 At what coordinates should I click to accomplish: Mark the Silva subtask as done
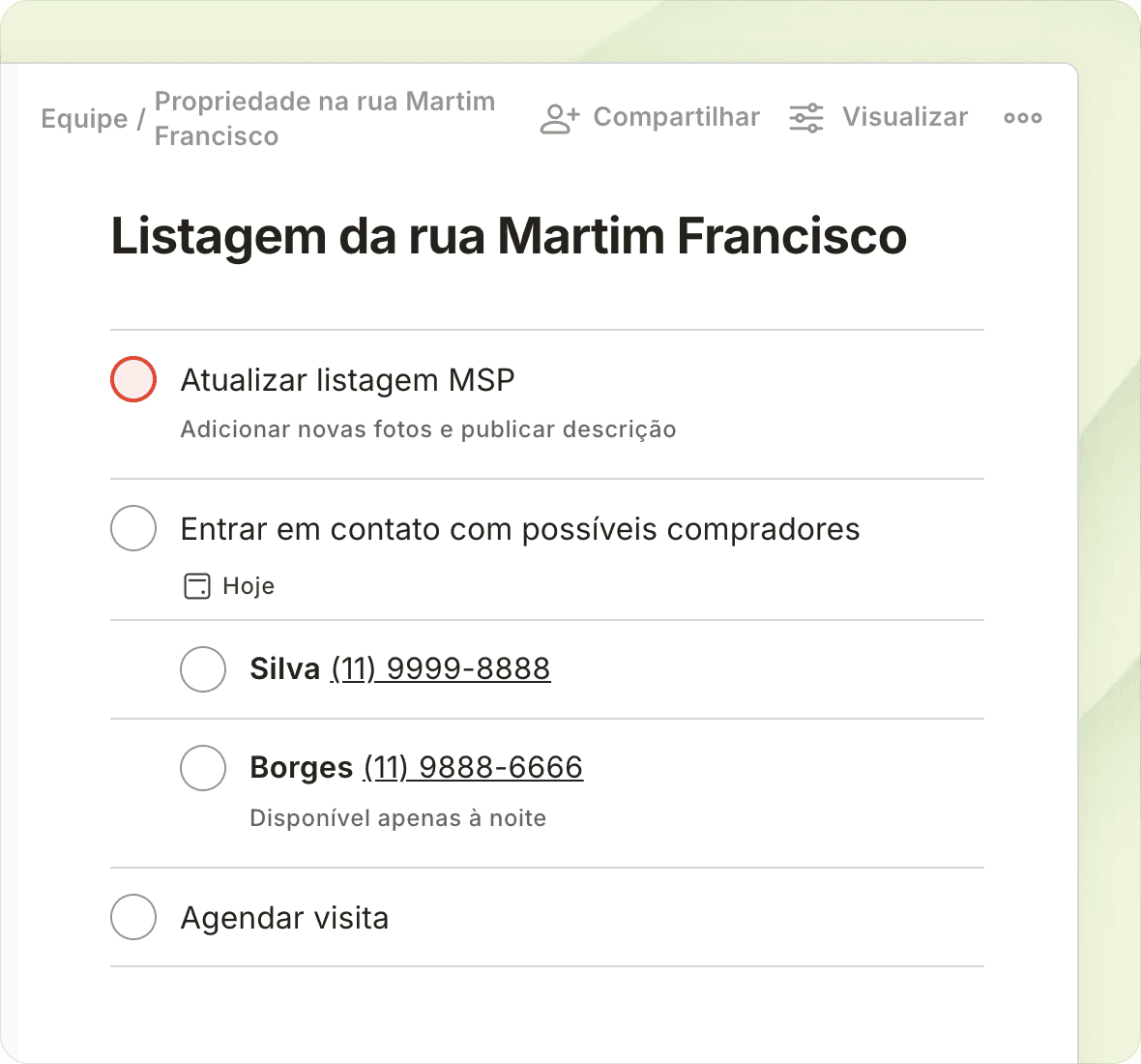[x=203, y=669]
